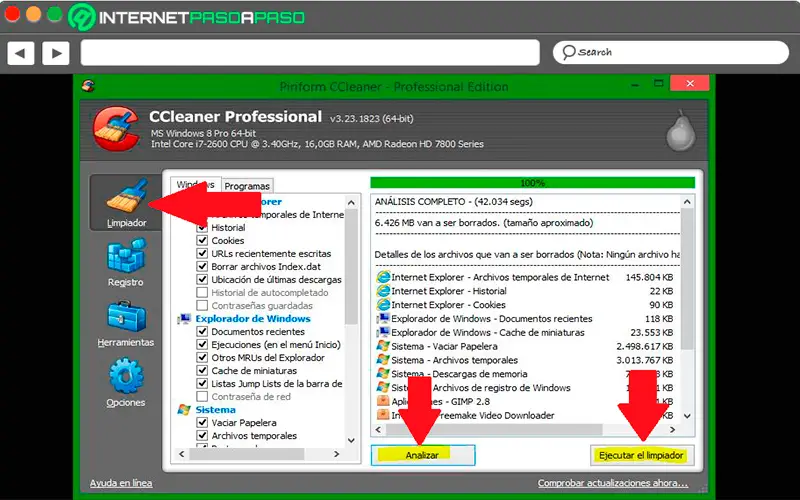Click the Piriform pear icon
The width and height of the screenshot is (800, 500).
tap(681, 131)
